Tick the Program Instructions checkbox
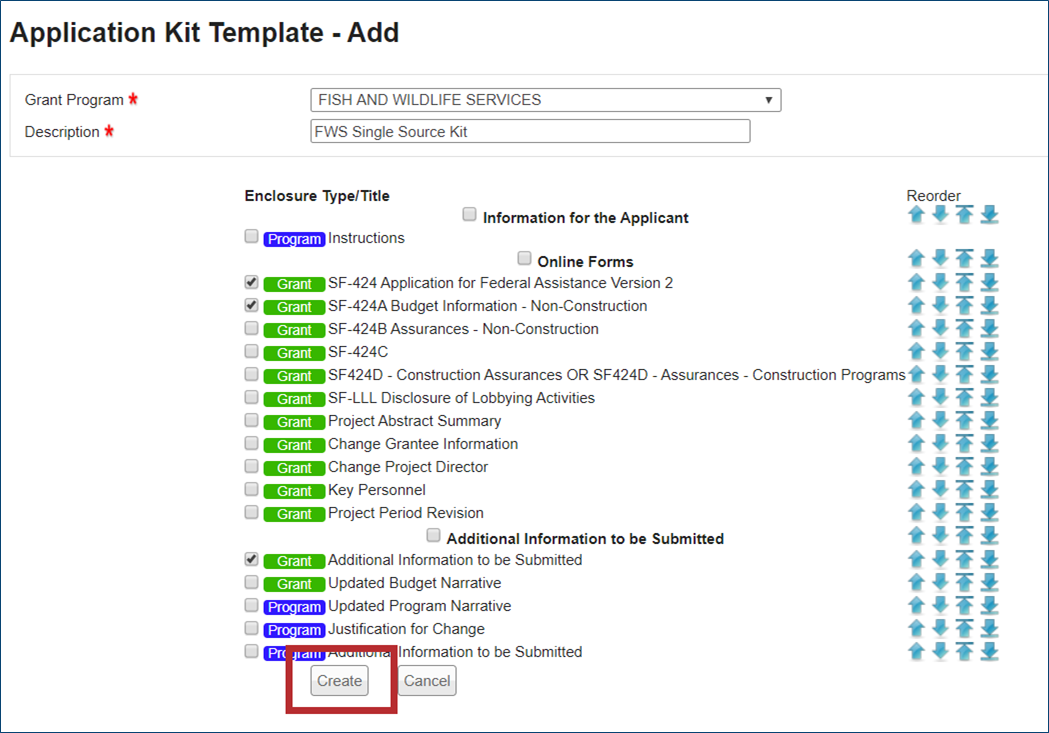The height and width of the screenshot is (733, 1049). tap(251, 237)
